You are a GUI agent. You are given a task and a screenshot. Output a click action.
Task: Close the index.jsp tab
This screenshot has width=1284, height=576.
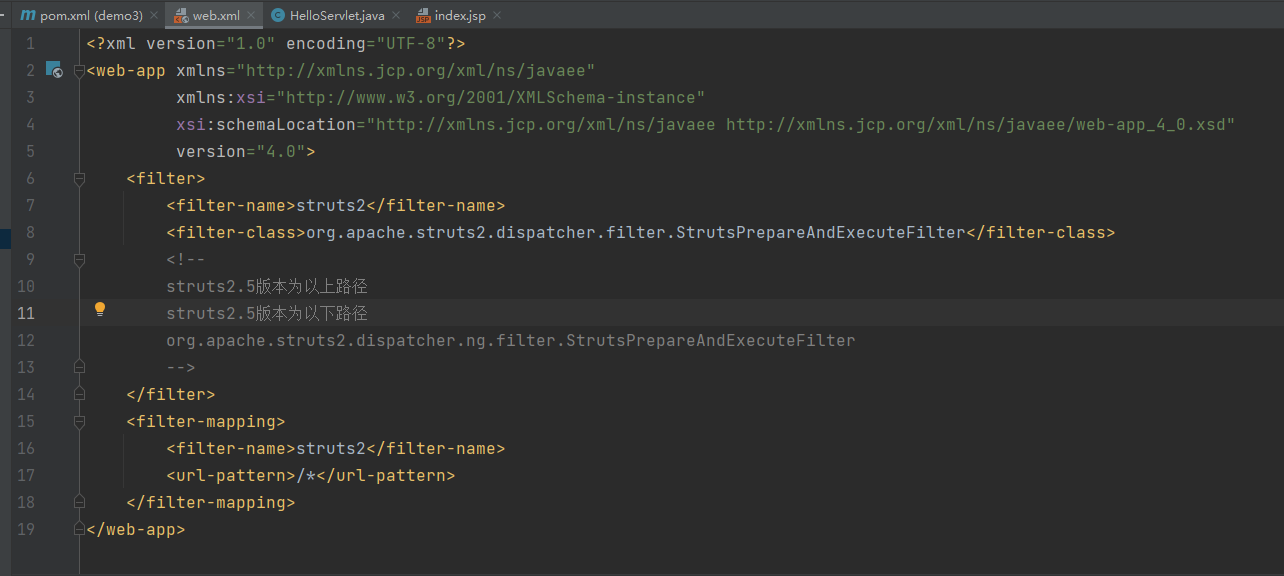click(x=498, y=16)
